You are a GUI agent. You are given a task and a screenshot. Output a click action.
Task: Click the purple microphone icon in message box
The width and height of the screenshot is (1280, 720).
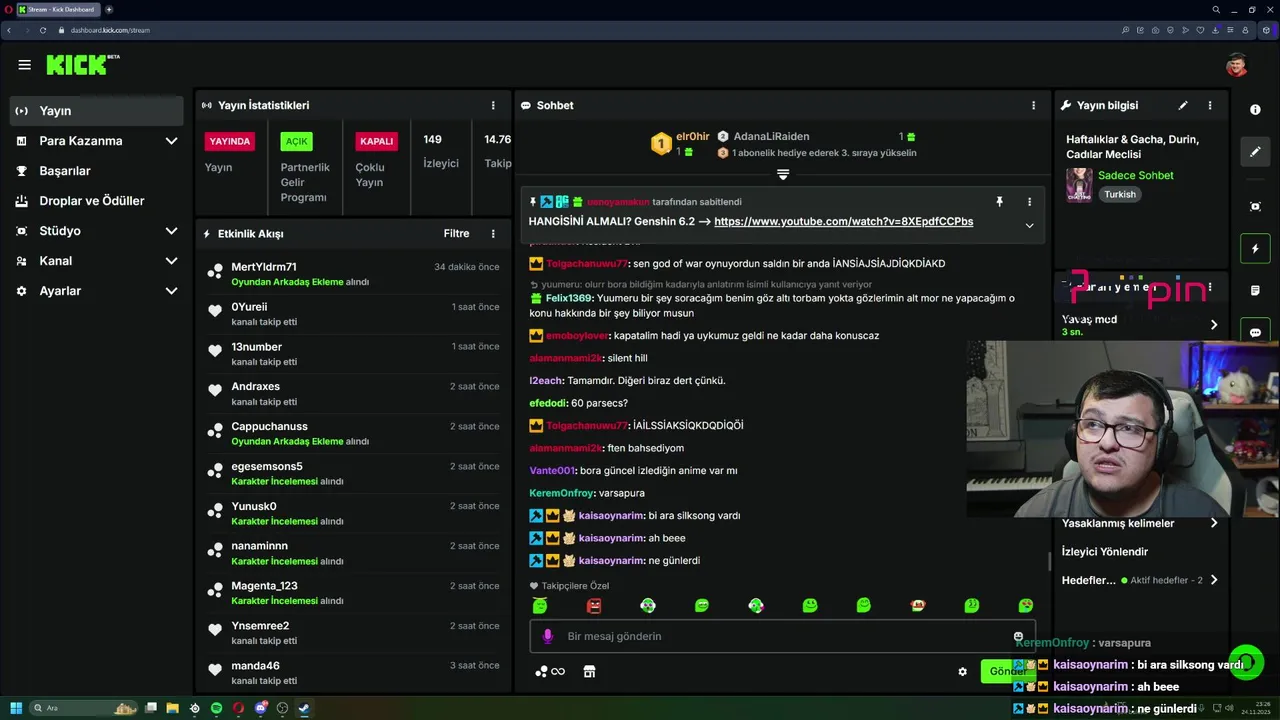[x=547, y=636]
